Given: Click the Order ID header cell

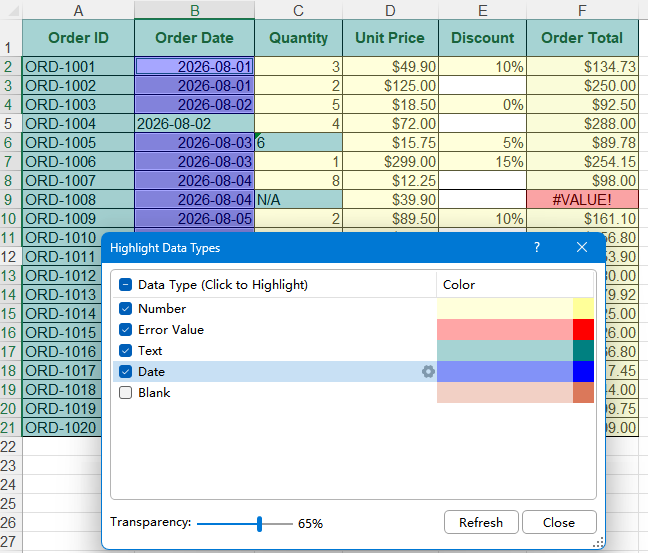Looking at the screenshot, I should coord(78,38).
